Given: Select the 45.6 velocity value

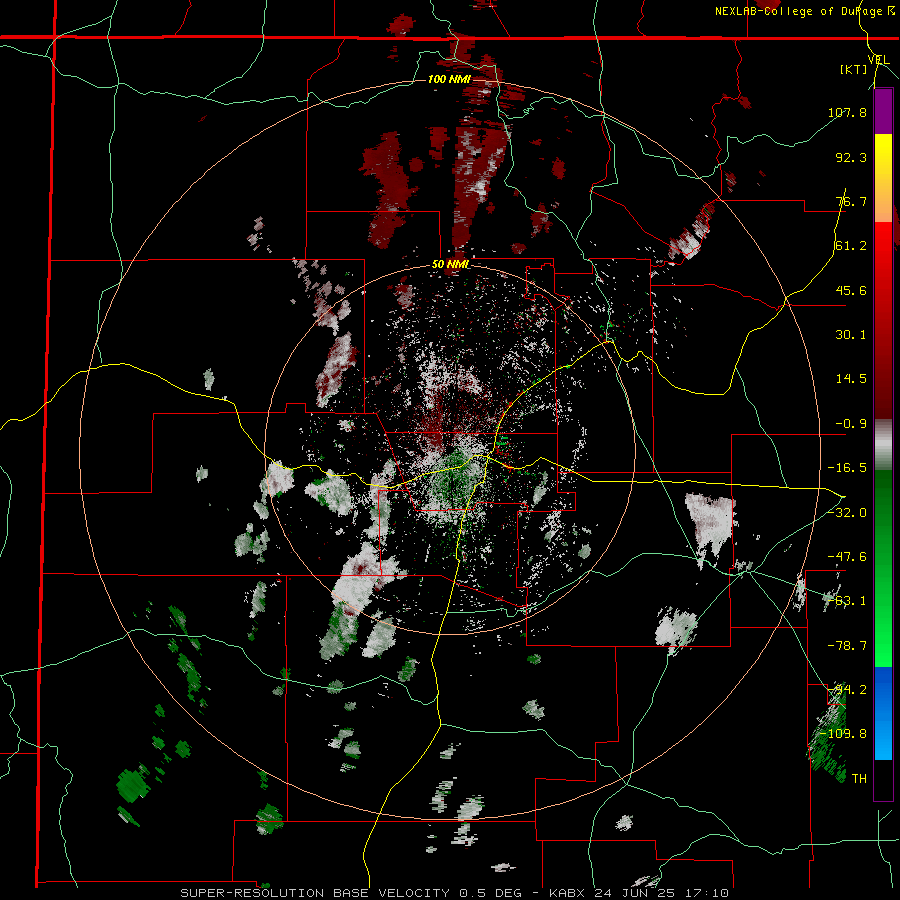Looking at the screenshot, I should [851, 290].
